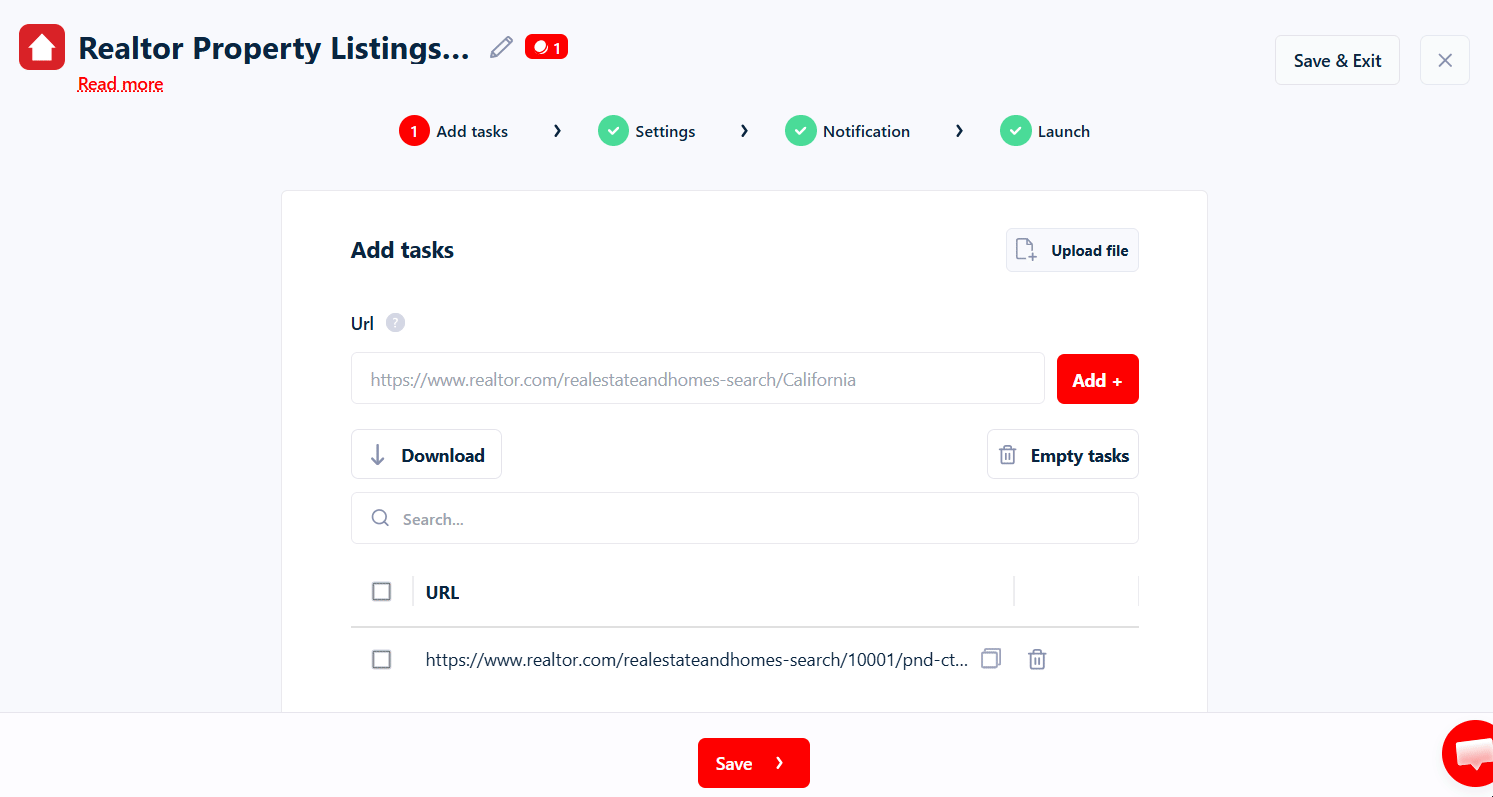Viewport: 1493px width, 797px height.
Task: Delete the realtor URL task row
Action: point(1037,659)
